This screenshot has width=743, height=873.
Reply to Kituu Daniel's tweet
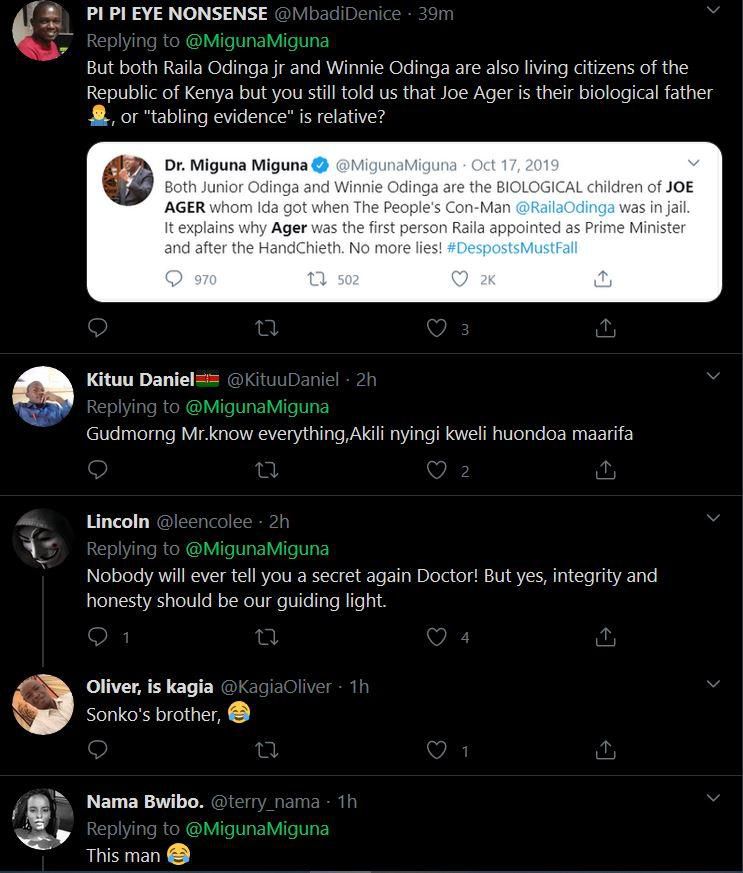click(98, 469)
